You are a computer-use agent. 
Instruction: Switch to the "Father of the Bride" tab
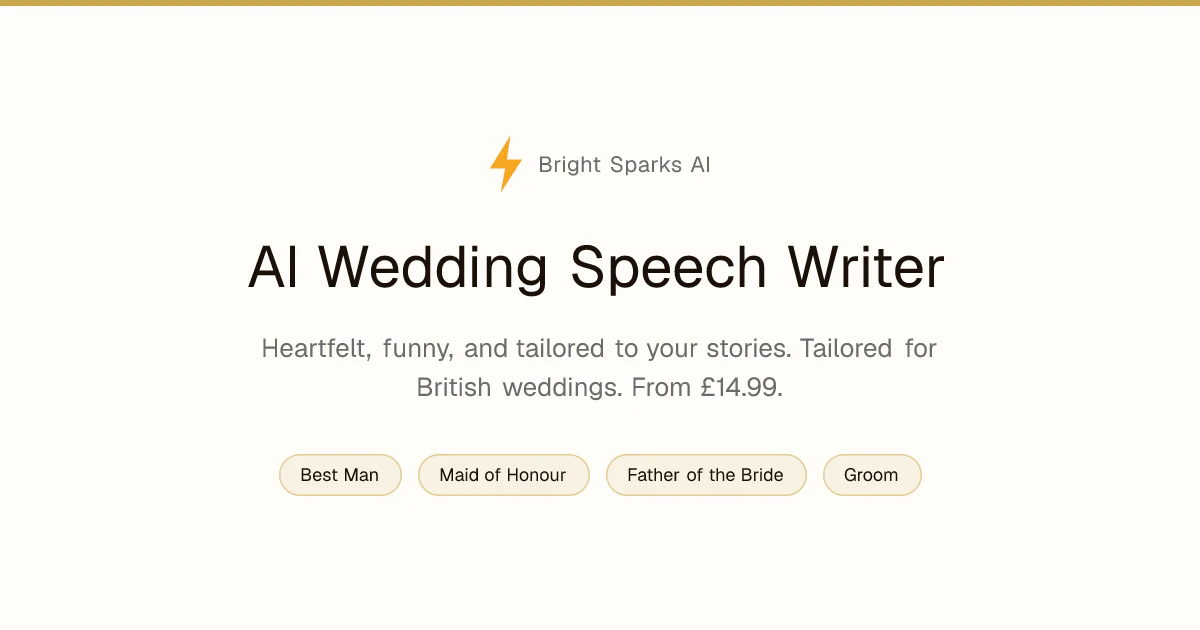click(706, 475)
